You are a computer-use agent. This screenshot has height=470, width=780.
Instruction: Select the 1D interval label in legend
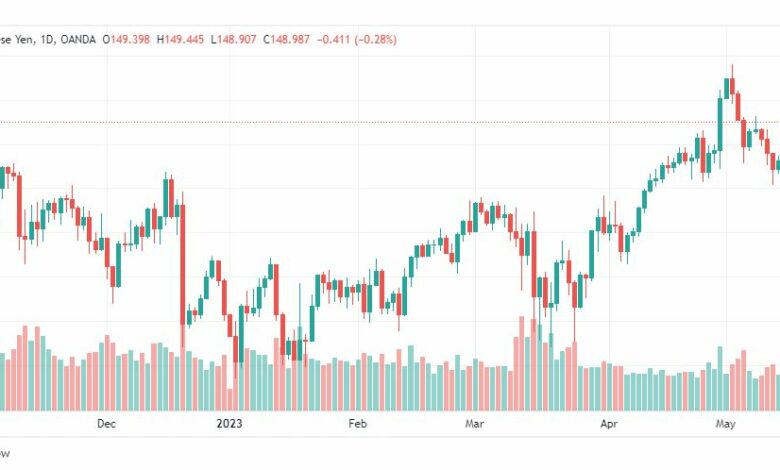pos(47,39)
